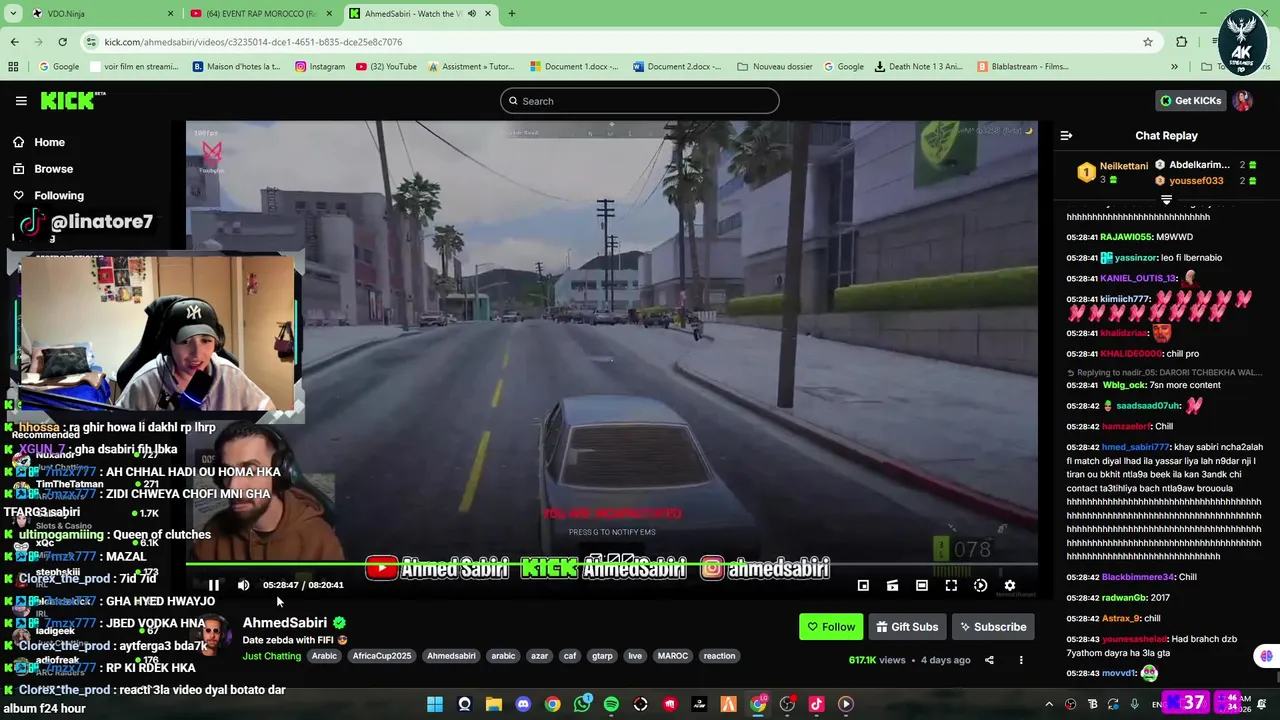1280x720 pixels.
Task: Focus the Kick search field
Action: [x=640, y=101]
